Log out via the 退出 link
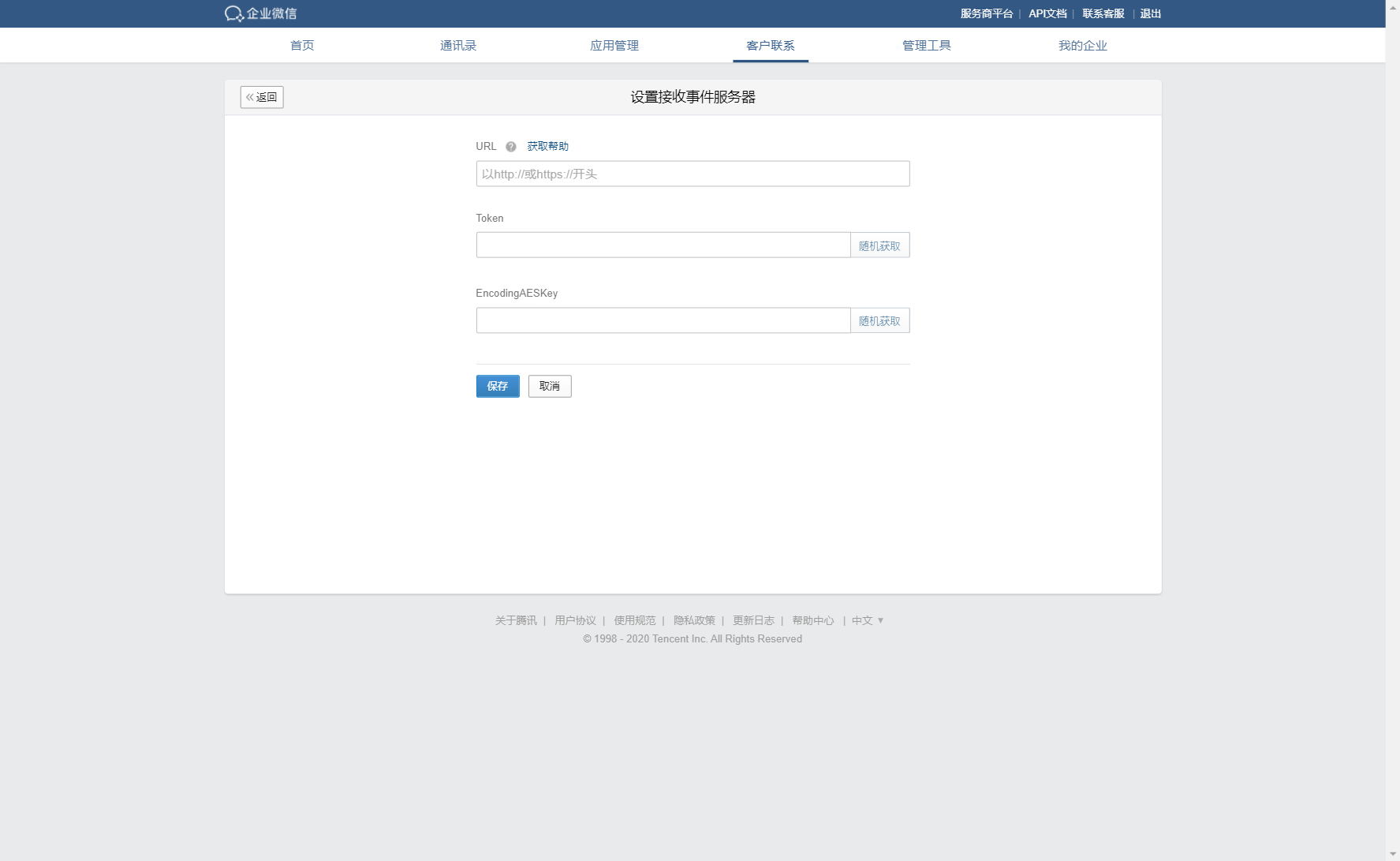Screen dimensions: 1400x861 click(x=1151, y=13)
